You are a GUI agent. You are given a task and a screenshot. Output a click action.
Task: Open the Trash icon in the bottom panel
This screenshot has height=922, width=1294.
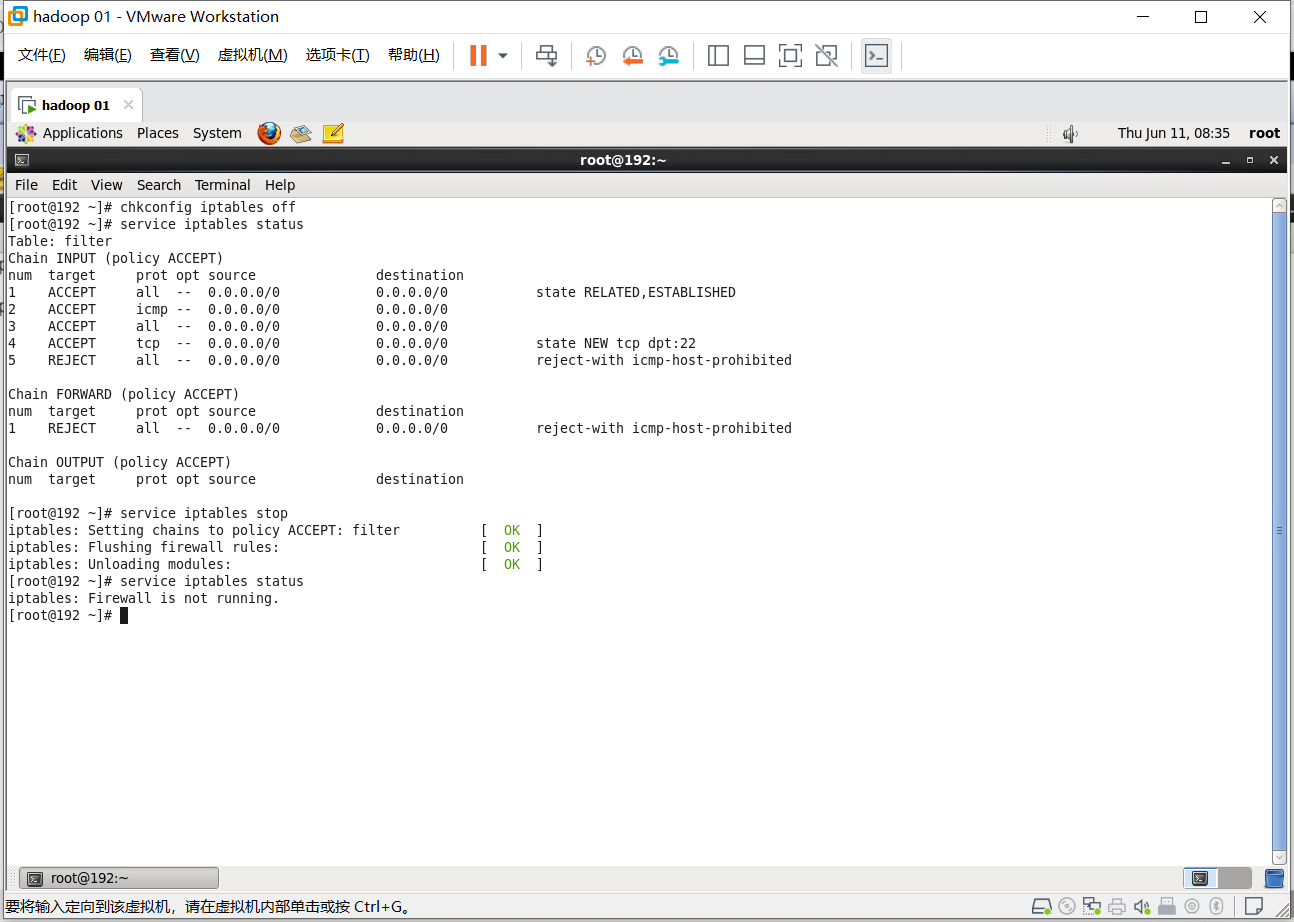[x=1274, y=878]
